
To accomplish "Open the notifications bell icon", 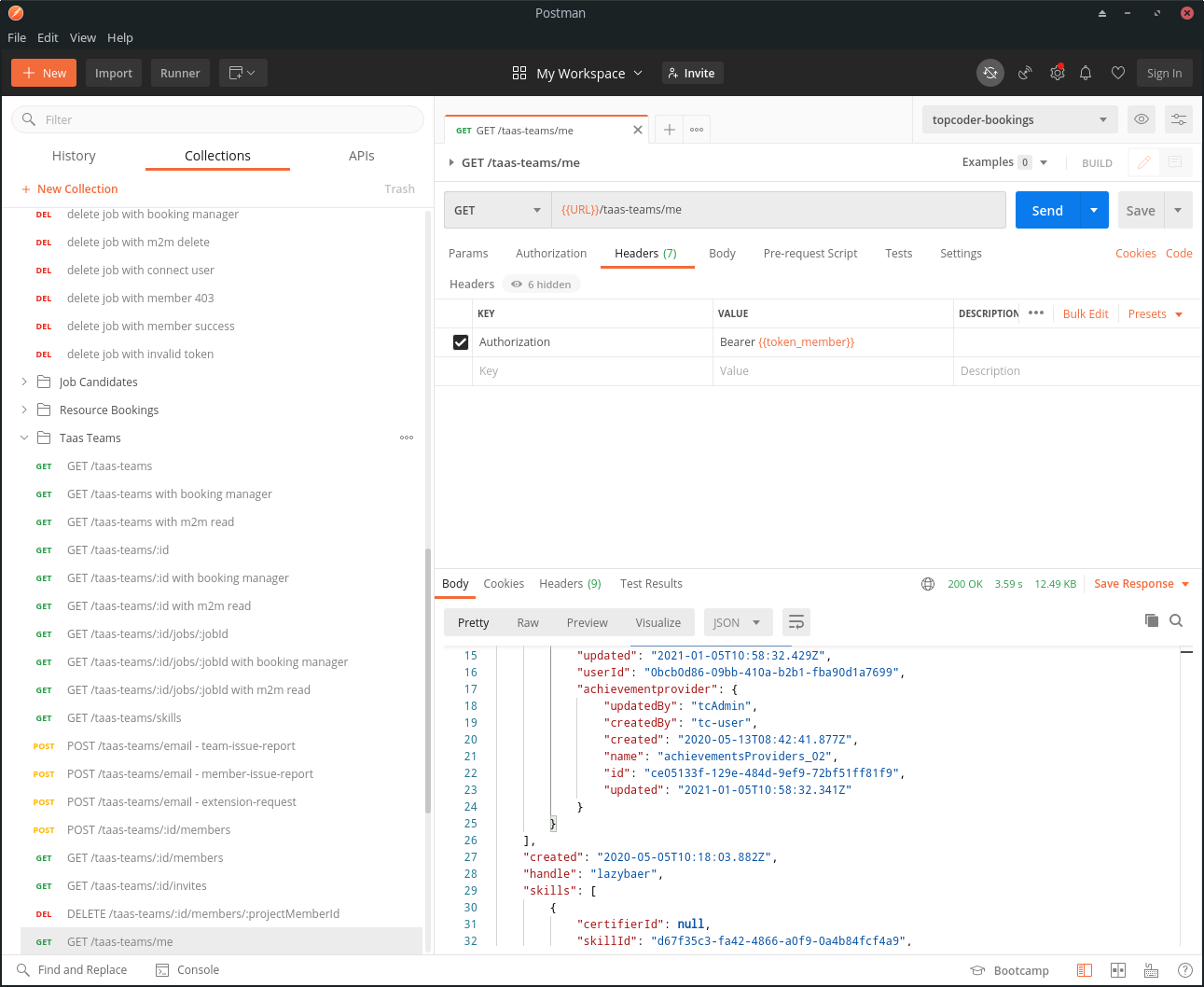I will [x=1086, y=73].
